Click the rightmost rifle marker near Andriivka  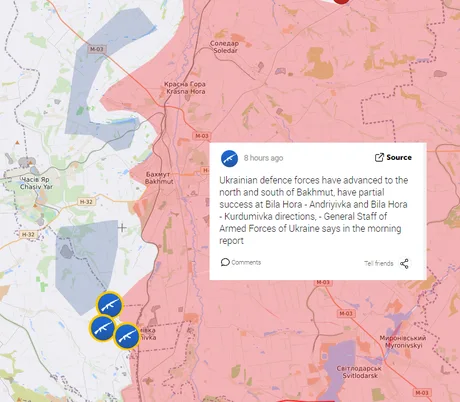(127, 336)
